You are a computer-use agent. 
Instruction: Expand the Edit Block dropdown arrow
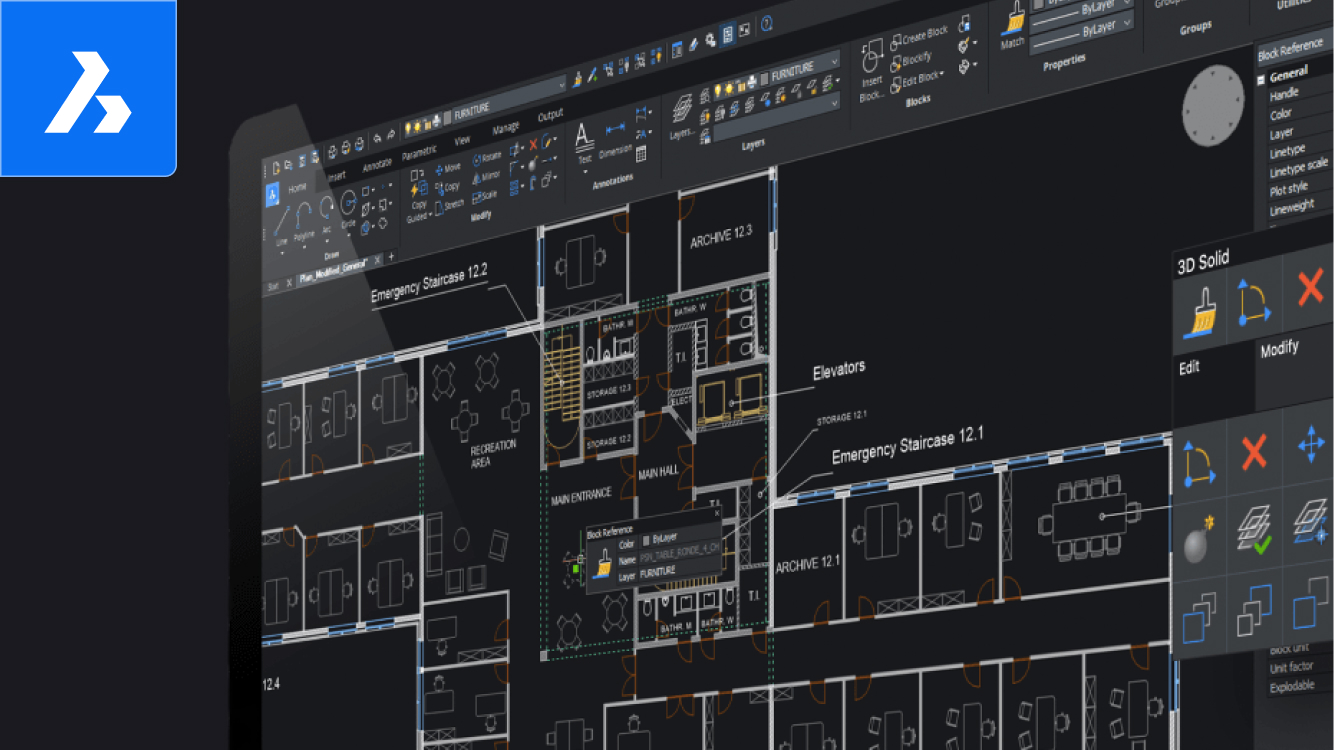[x=941, y=75]
